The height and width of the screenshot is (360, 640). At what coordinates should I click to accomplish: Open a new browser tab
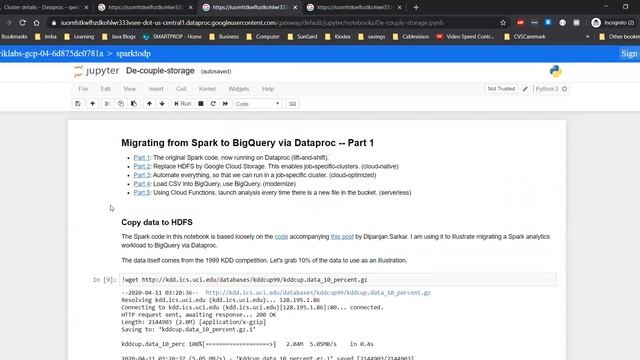click(416, 7)
